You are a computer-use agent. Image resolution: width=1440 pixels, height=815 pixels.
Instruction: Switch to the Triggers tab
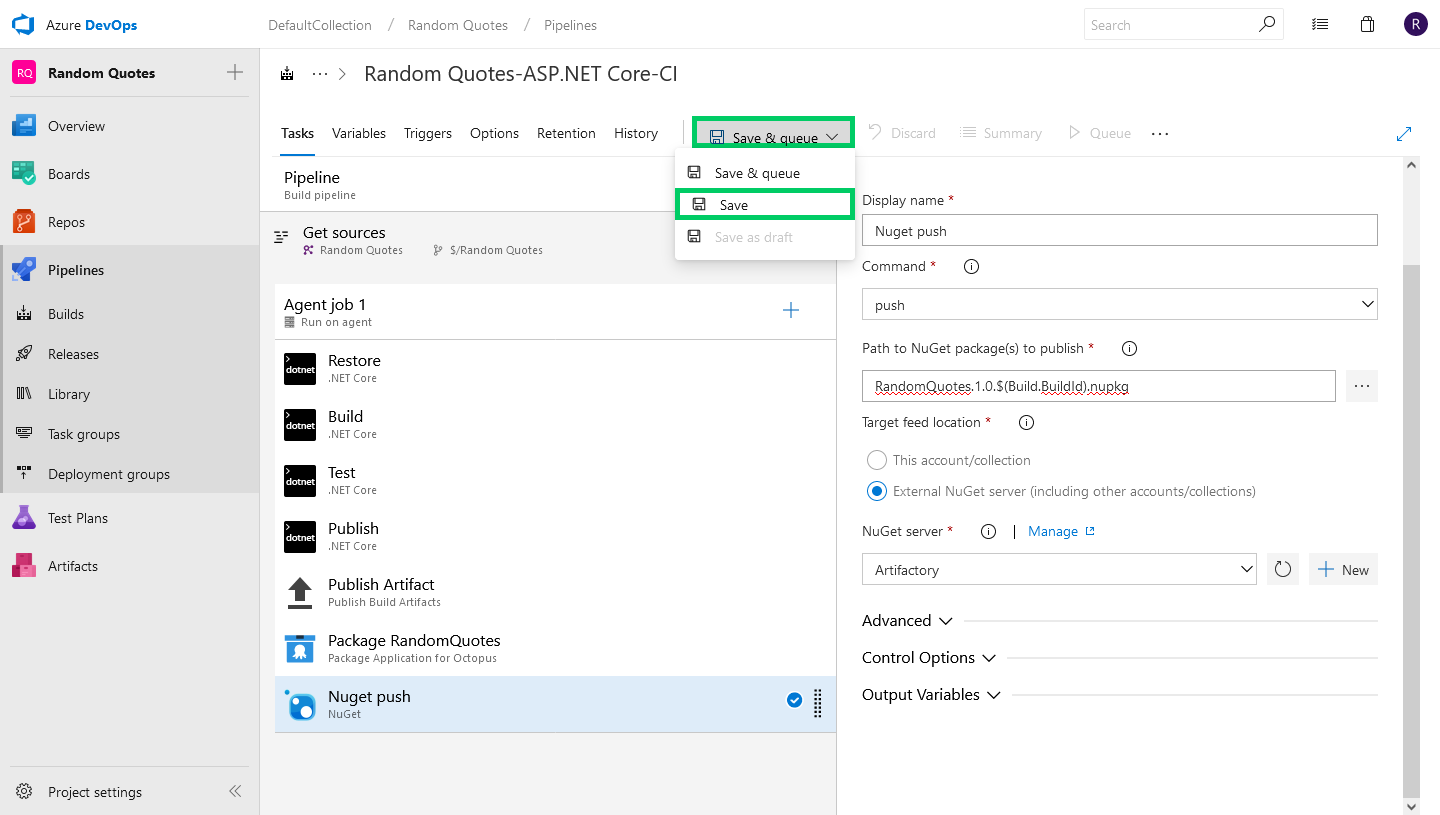point(428,133)
